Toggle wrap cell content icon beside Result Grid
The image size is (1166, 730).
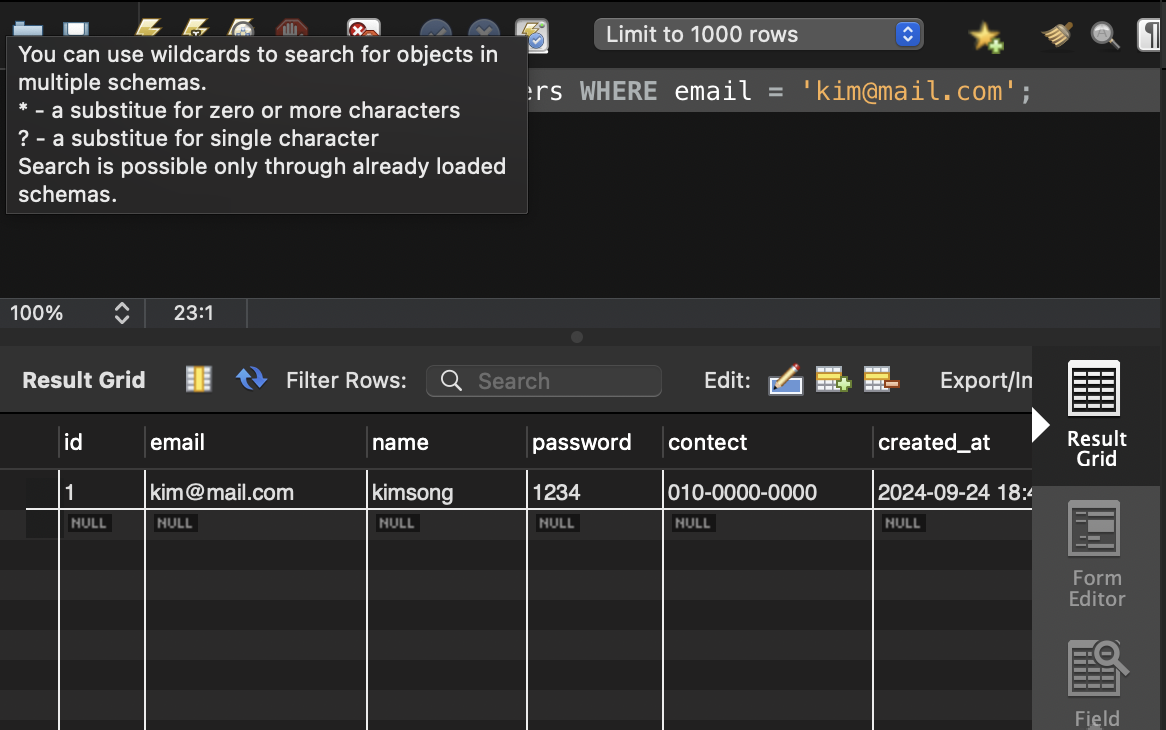click(x=199, y=379)
